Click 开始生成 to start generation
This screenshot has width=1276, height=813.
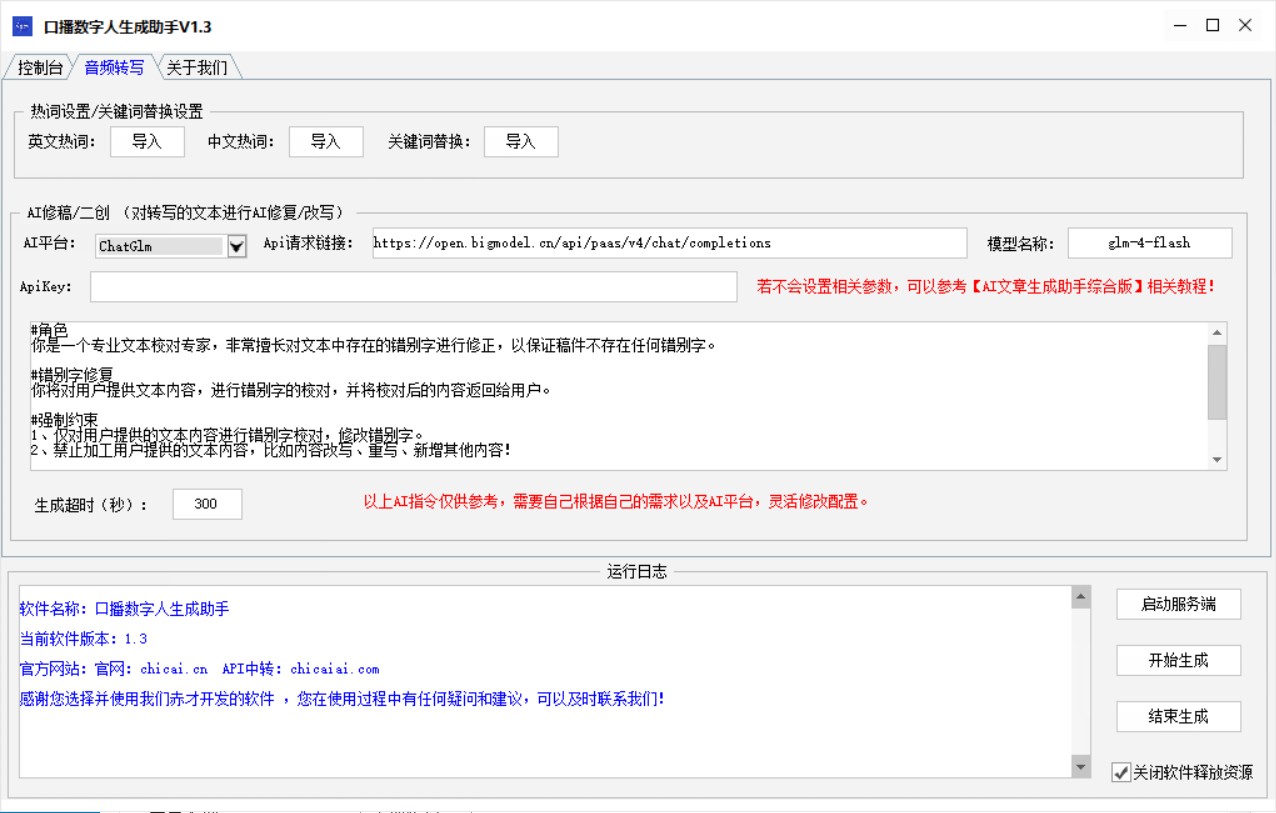click(1179, 660)
